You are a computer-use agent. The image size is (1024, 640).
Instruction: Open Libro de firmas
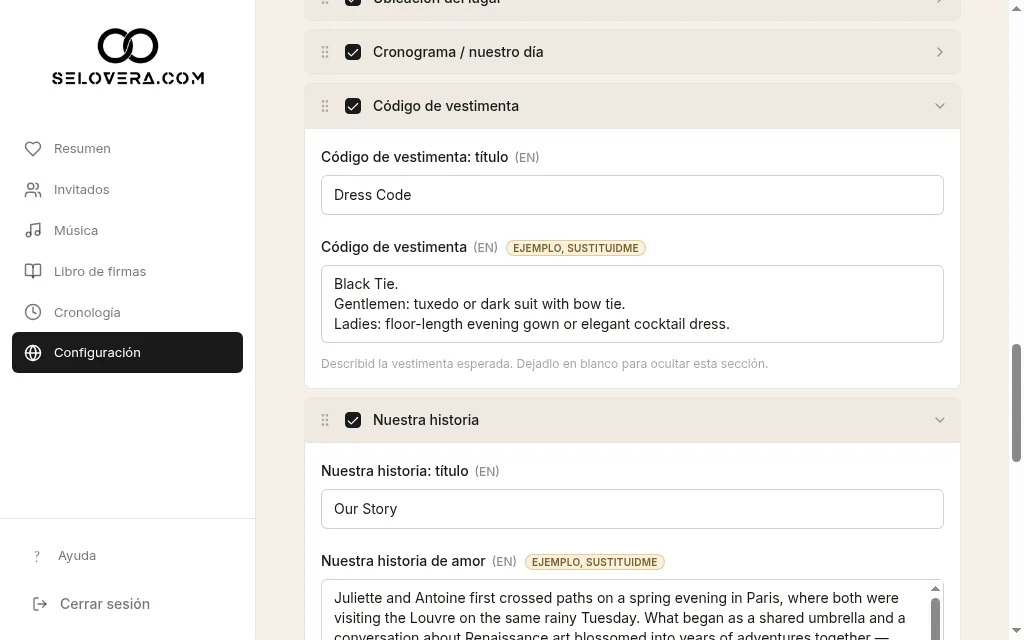[127, 272]
